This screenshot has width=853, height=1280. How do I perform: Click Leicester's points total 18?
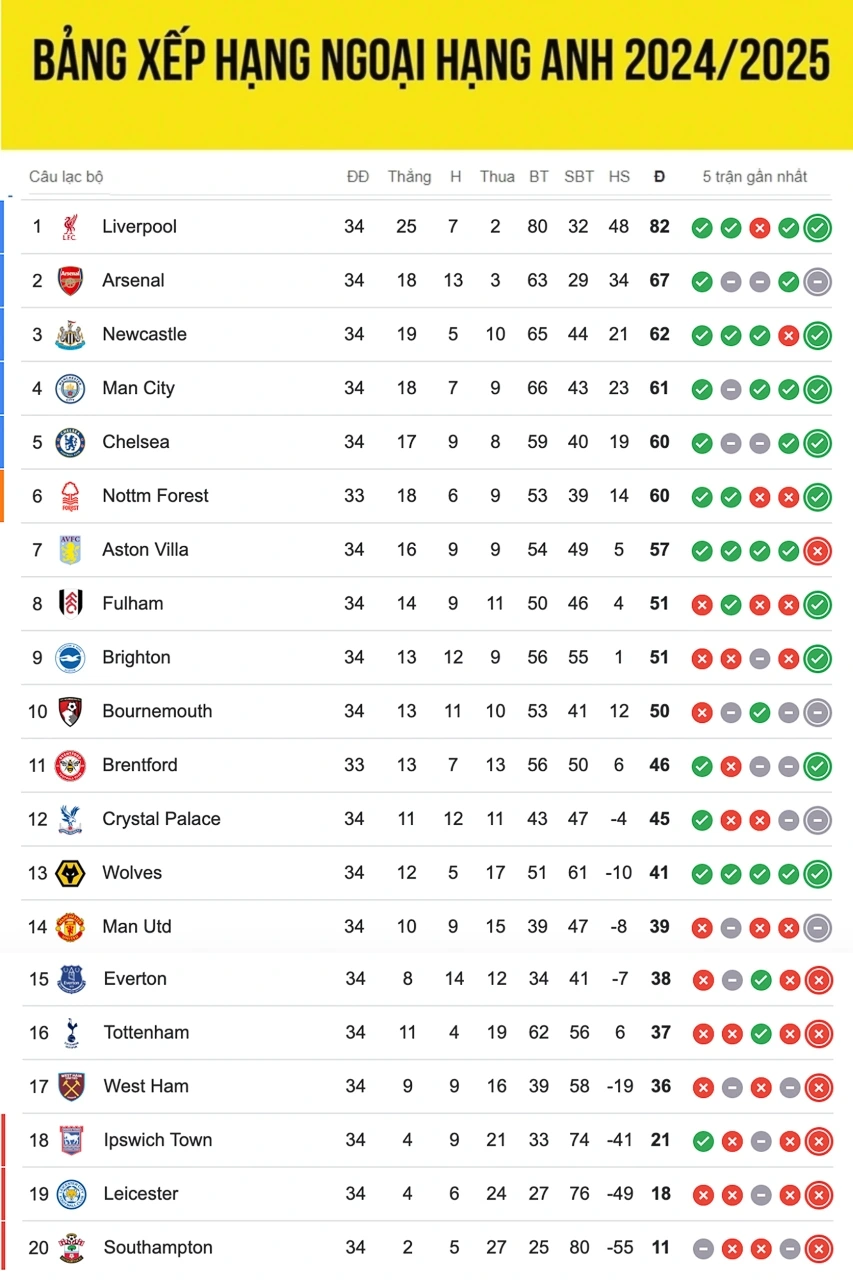(660, 1194)
